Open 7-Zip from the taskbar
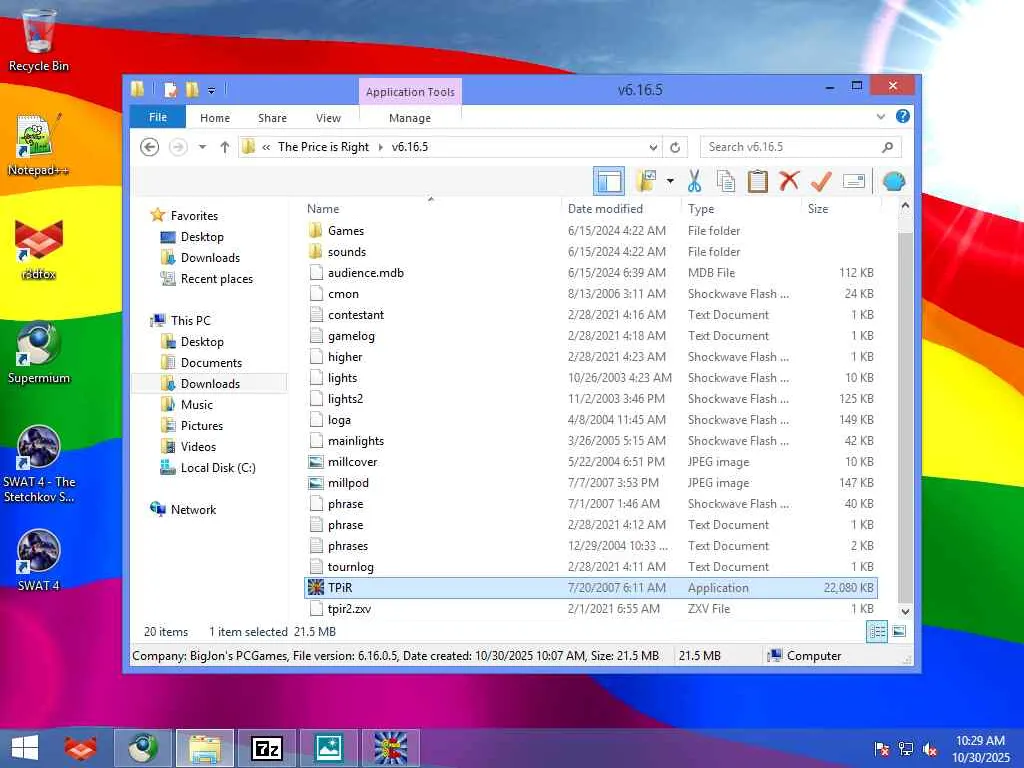1024x768 pixels. [x=267, y=748]
